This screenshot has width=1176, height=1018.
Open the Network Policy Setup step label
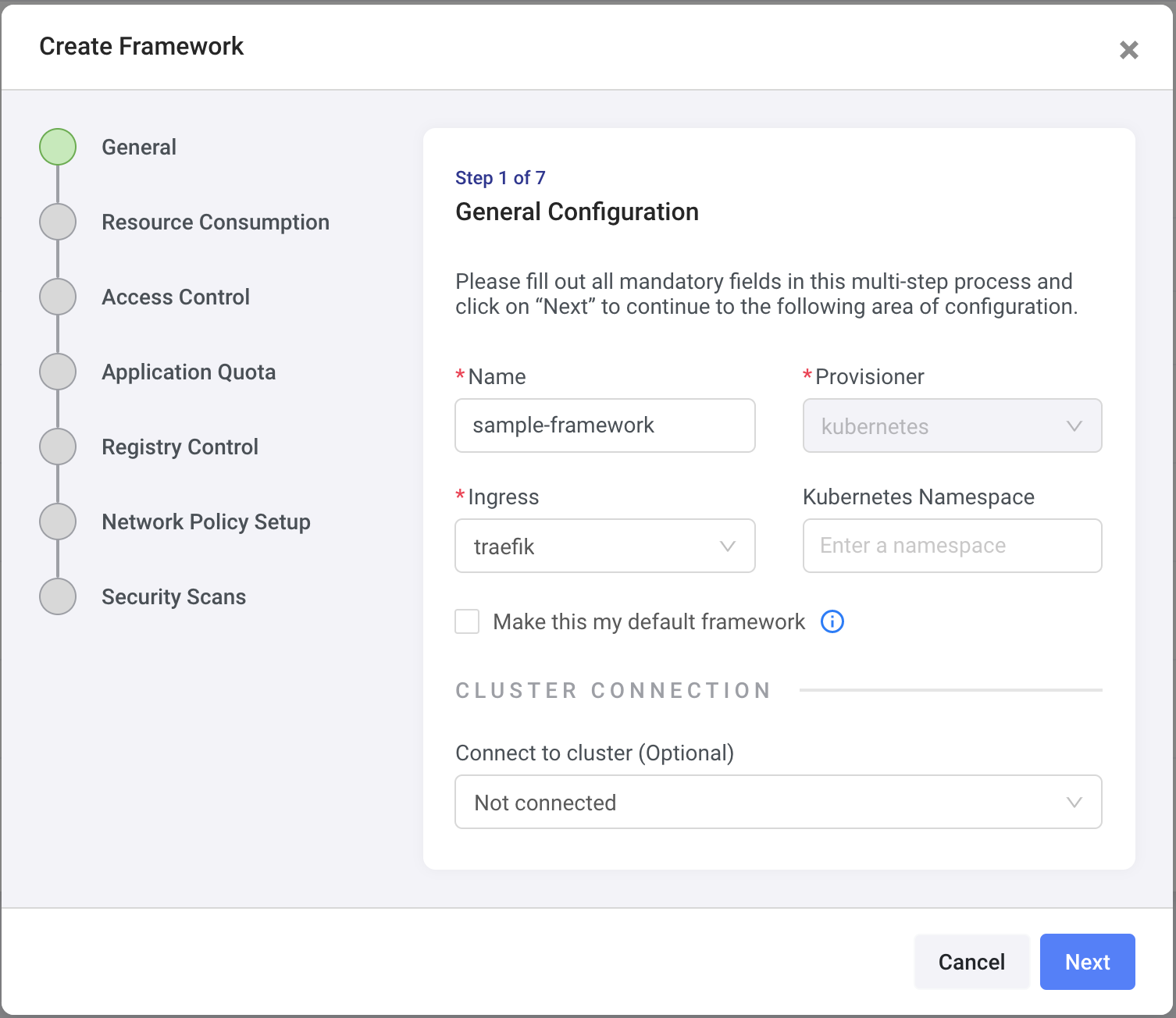[x=206, y=521]
